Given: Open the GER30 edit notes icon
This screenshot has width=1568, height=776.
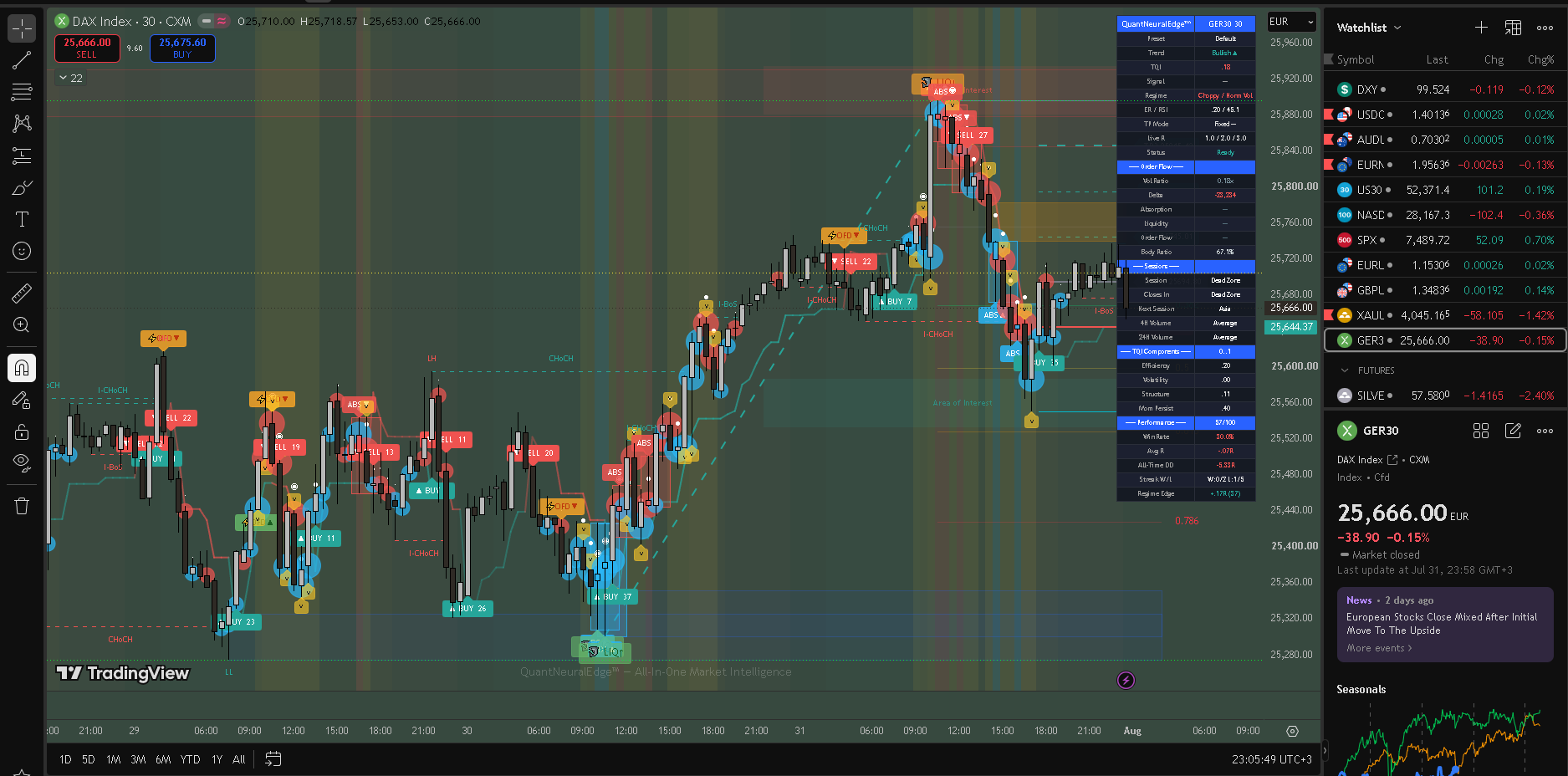Looking at the screenshot, I should pos(1513,431).
